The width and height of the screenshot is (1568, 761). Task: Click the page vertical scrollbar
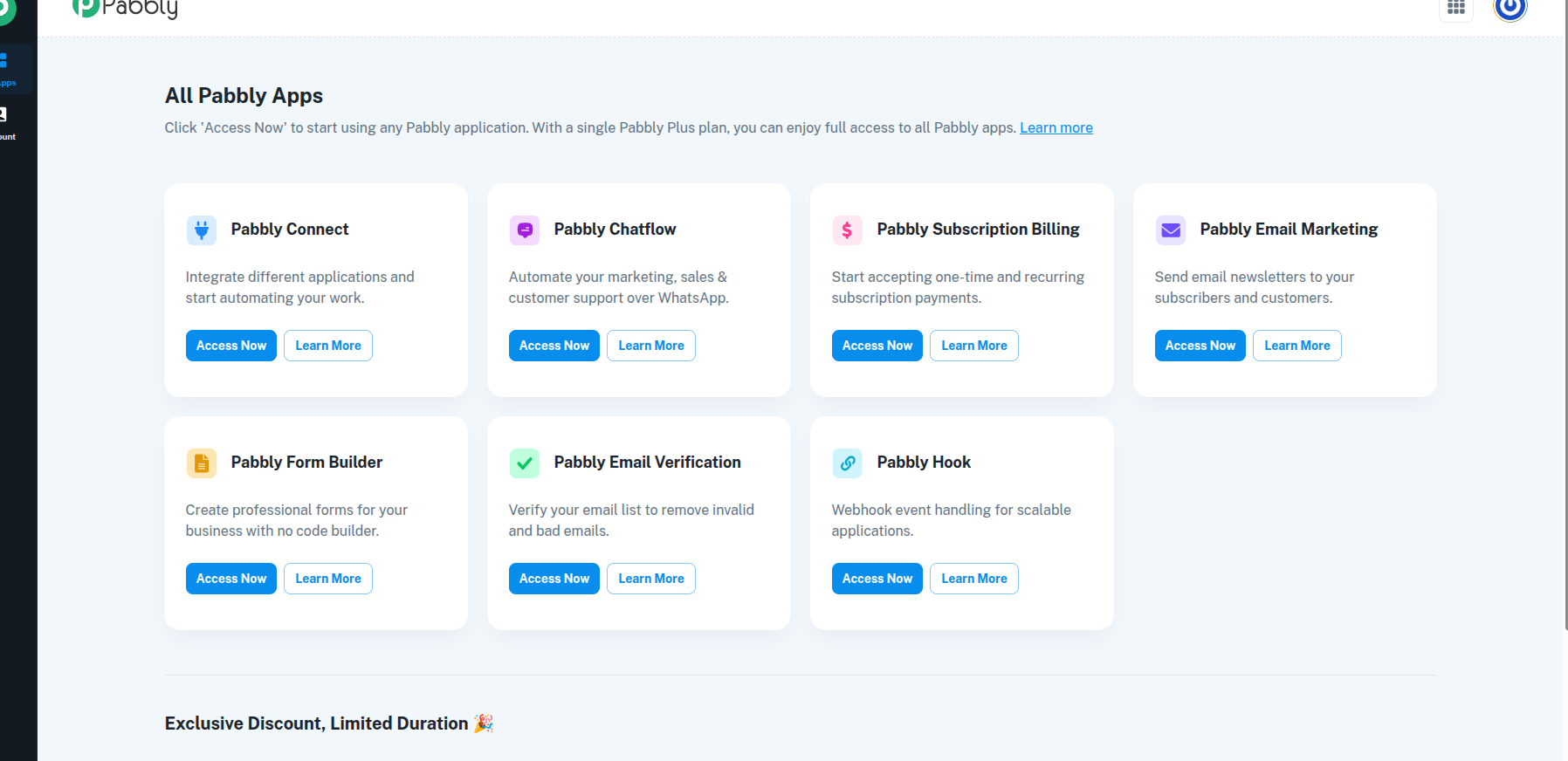(x=1565, y=314)
